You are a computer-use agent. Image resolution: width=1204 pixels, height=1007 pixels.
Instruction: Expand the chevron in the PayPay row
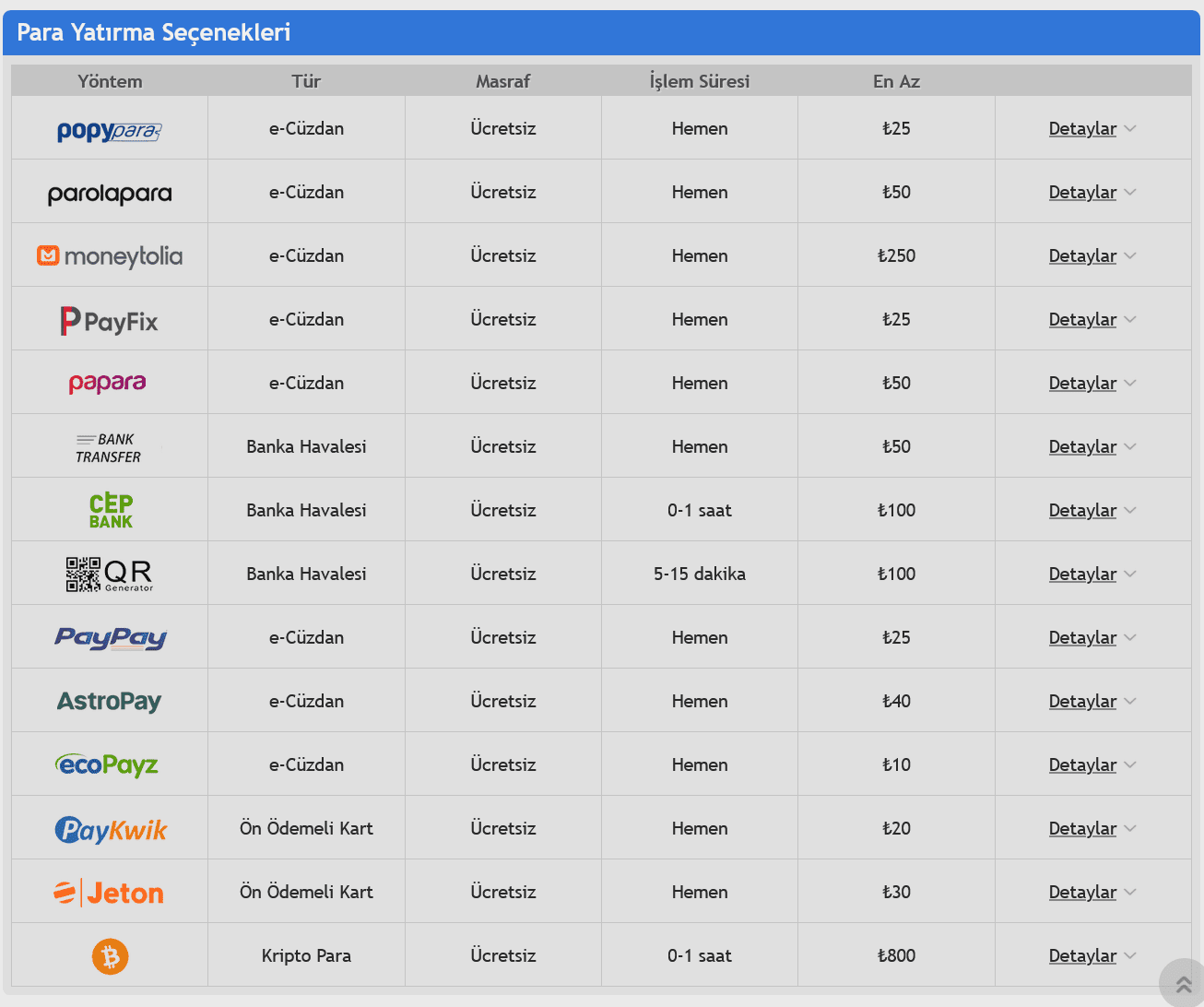[x=1130, y=638]
